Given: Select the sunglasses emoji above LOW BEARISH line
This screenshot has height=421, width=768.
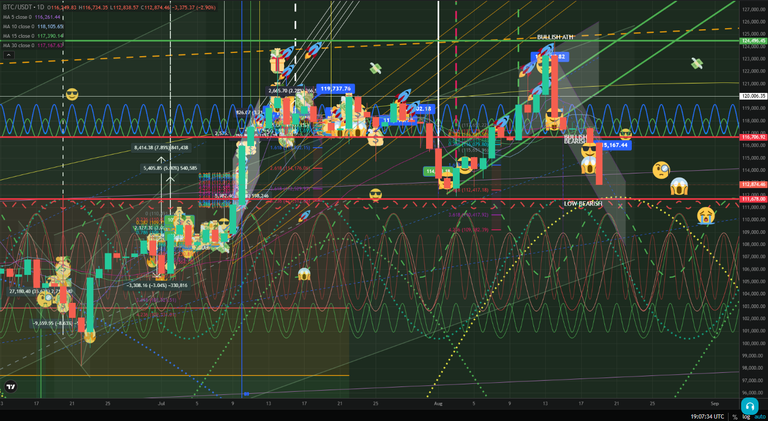Looking at the screenshot, I should (376, 194).
